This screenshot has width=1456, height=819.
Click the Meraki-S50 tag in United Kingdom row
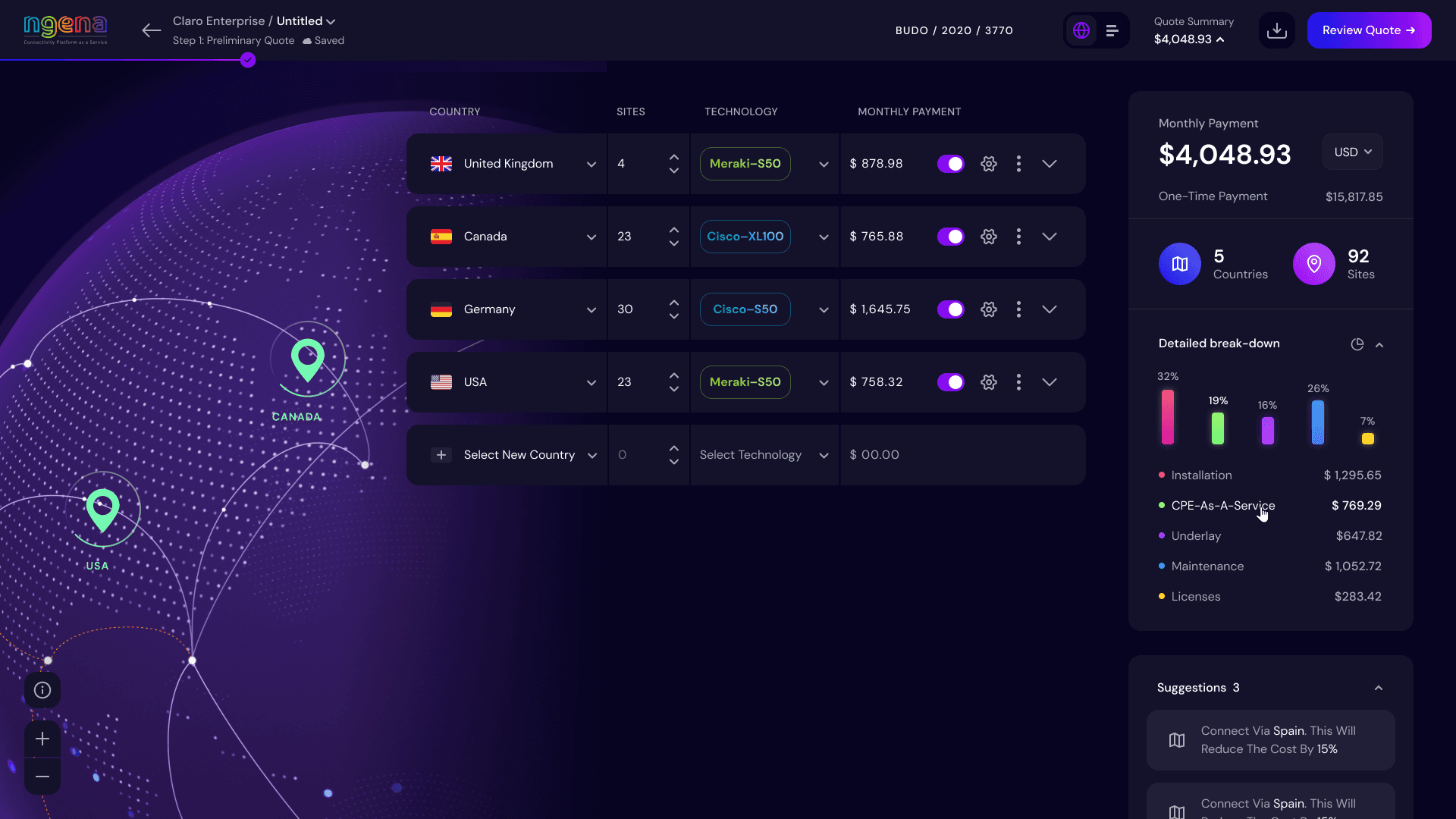pos(745,164)
